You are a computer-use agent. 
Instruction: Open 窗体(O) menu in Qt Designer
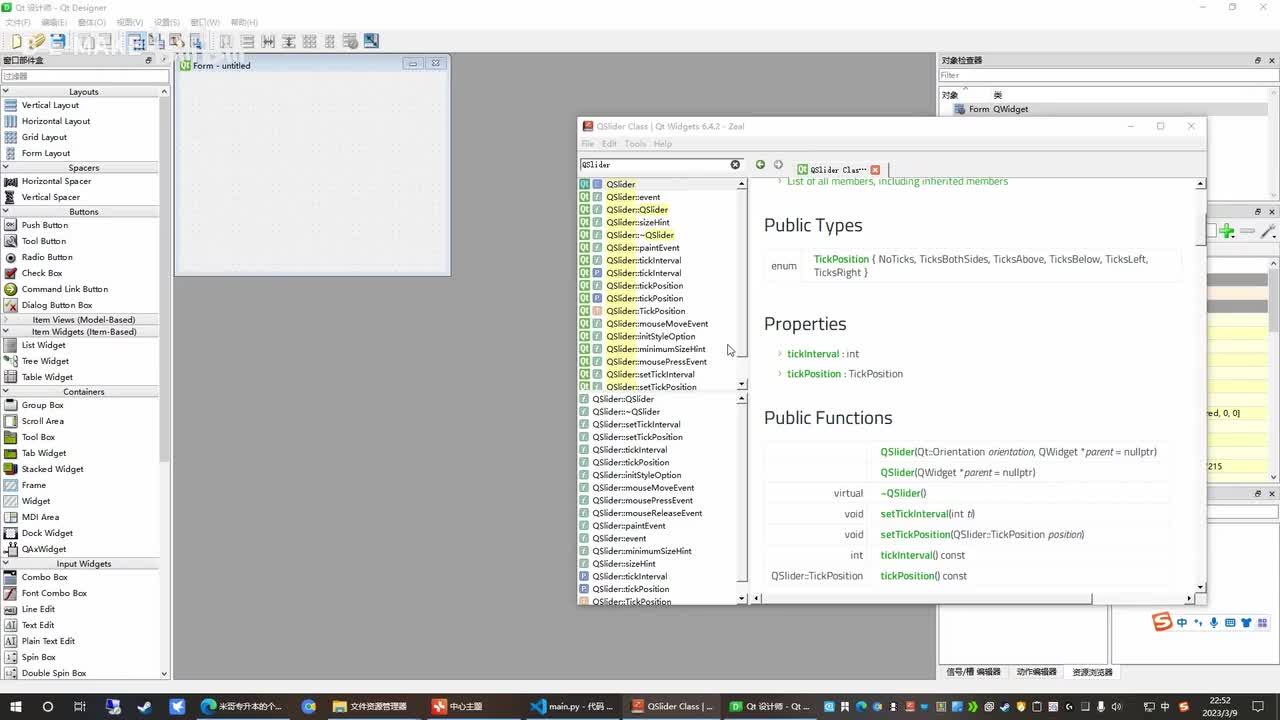92,22
